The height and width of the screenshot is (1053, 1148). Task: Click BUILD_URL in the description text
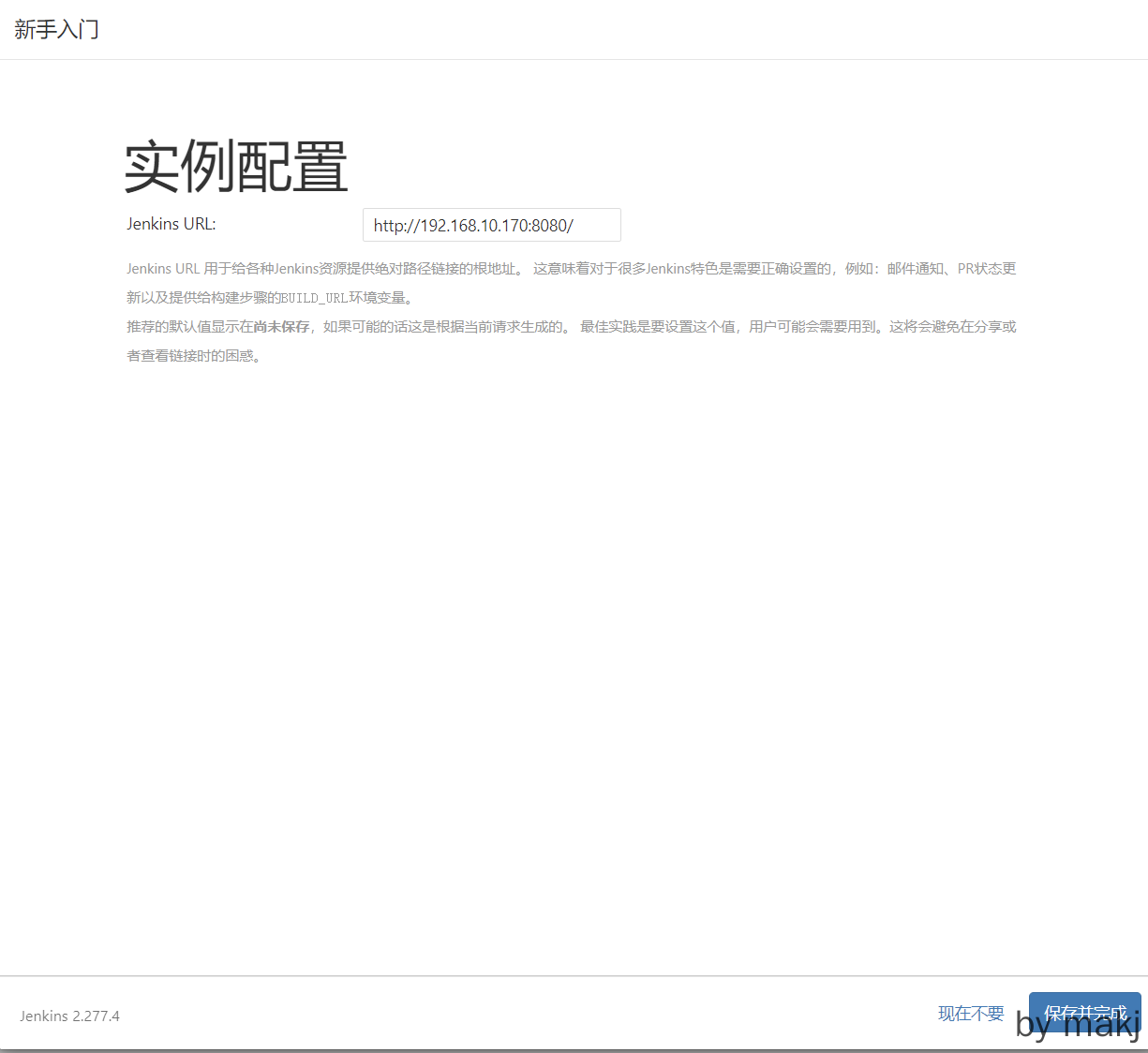coord(314,298)
